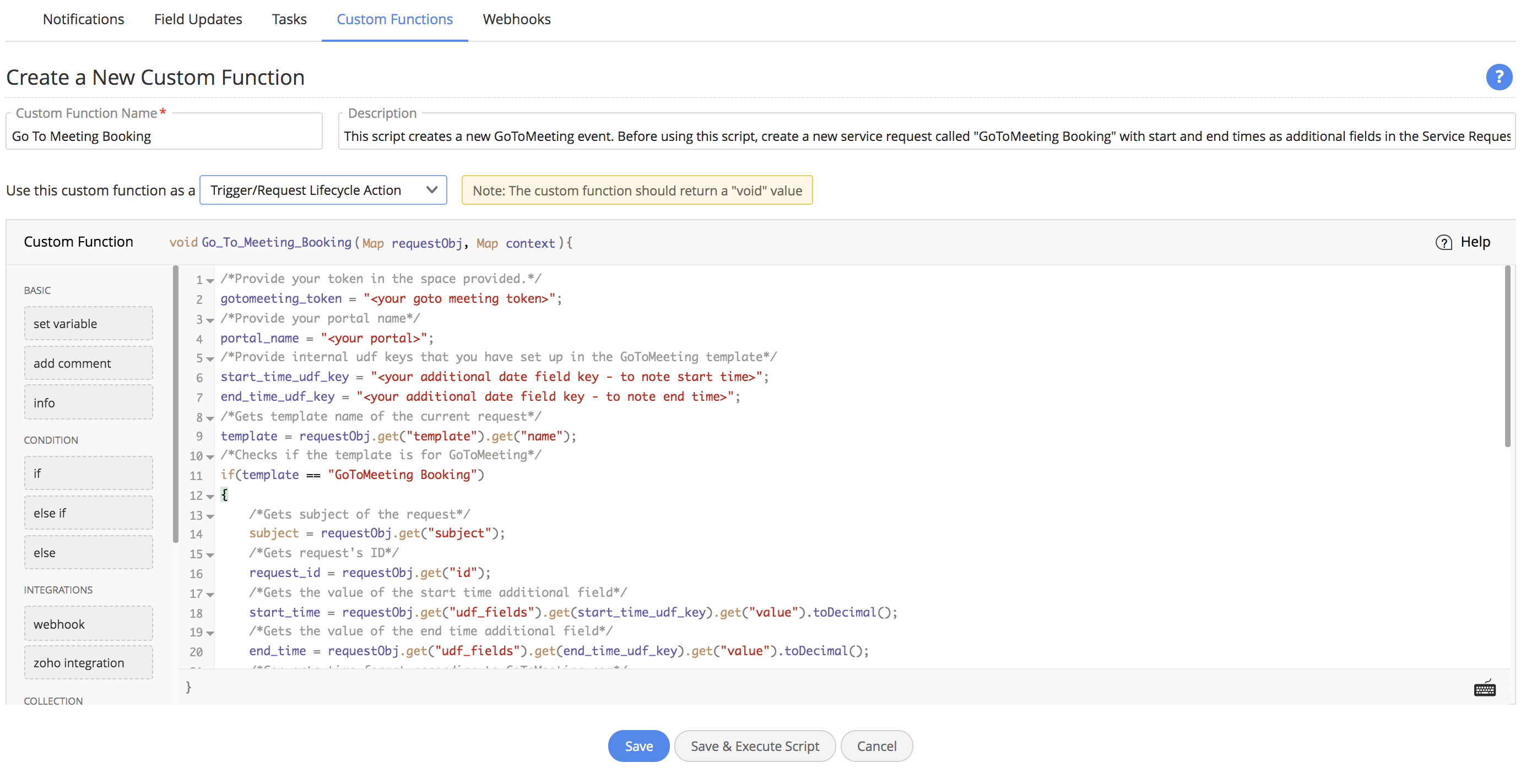This screenshot has width=1526, height=784.
Task: Click the Save button
Action: click(x=638, y=745)
